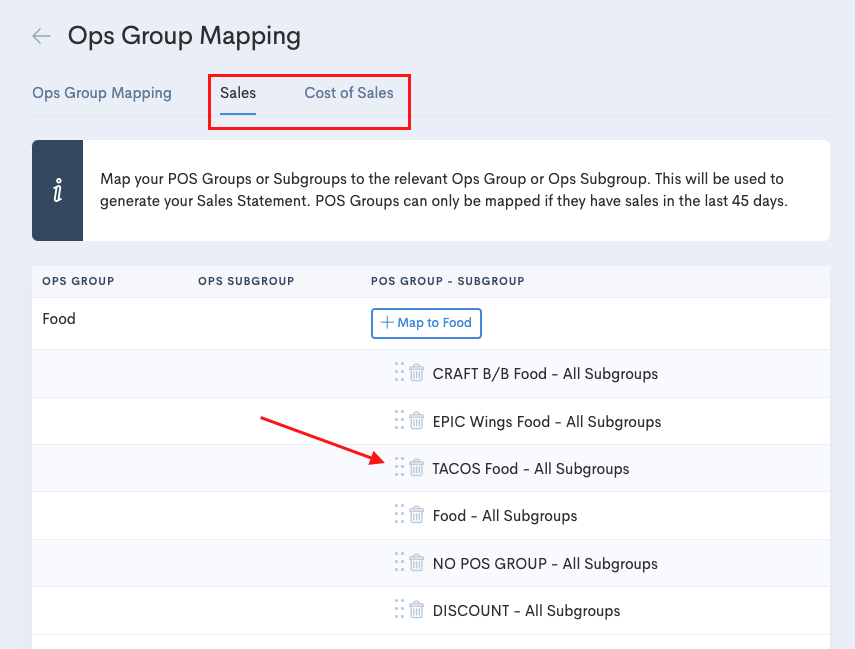This screenshot has height=649, width=855.
Task: Select the TACOS Food - All Subgroups entry
Action: tap(530, 469)
